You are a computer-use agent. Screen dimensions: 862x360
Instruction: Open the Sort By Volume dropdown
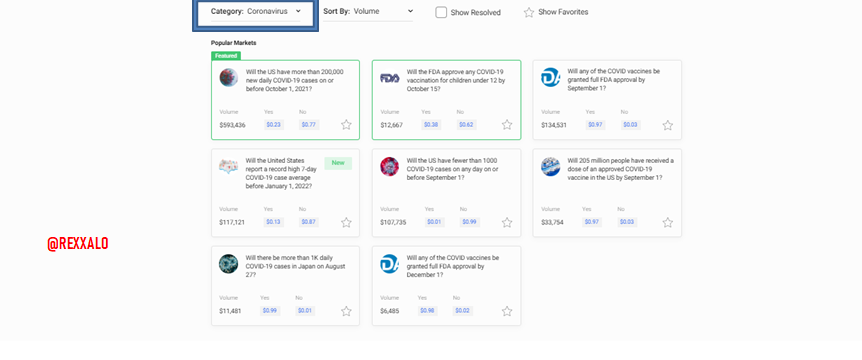click(x=368, y=12)
